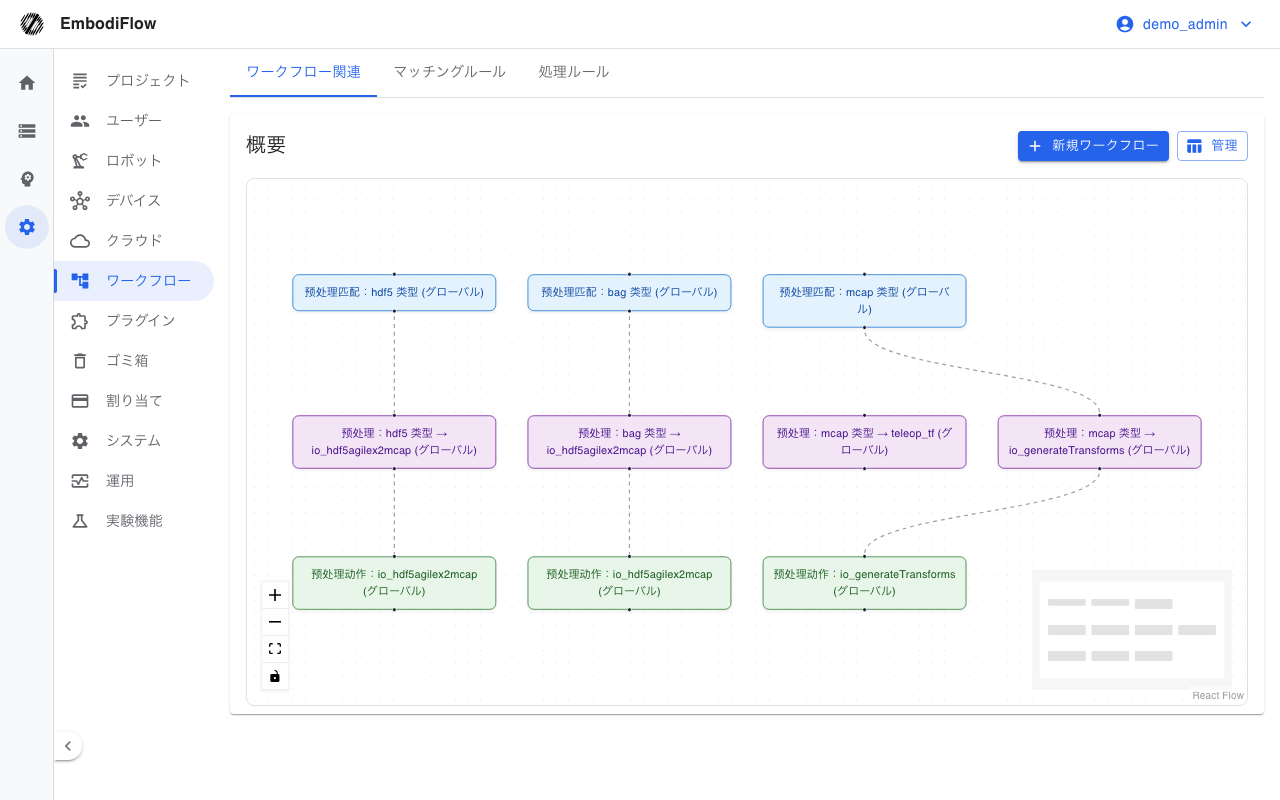Click the EmbodiFlow title text

click(108, 24)
